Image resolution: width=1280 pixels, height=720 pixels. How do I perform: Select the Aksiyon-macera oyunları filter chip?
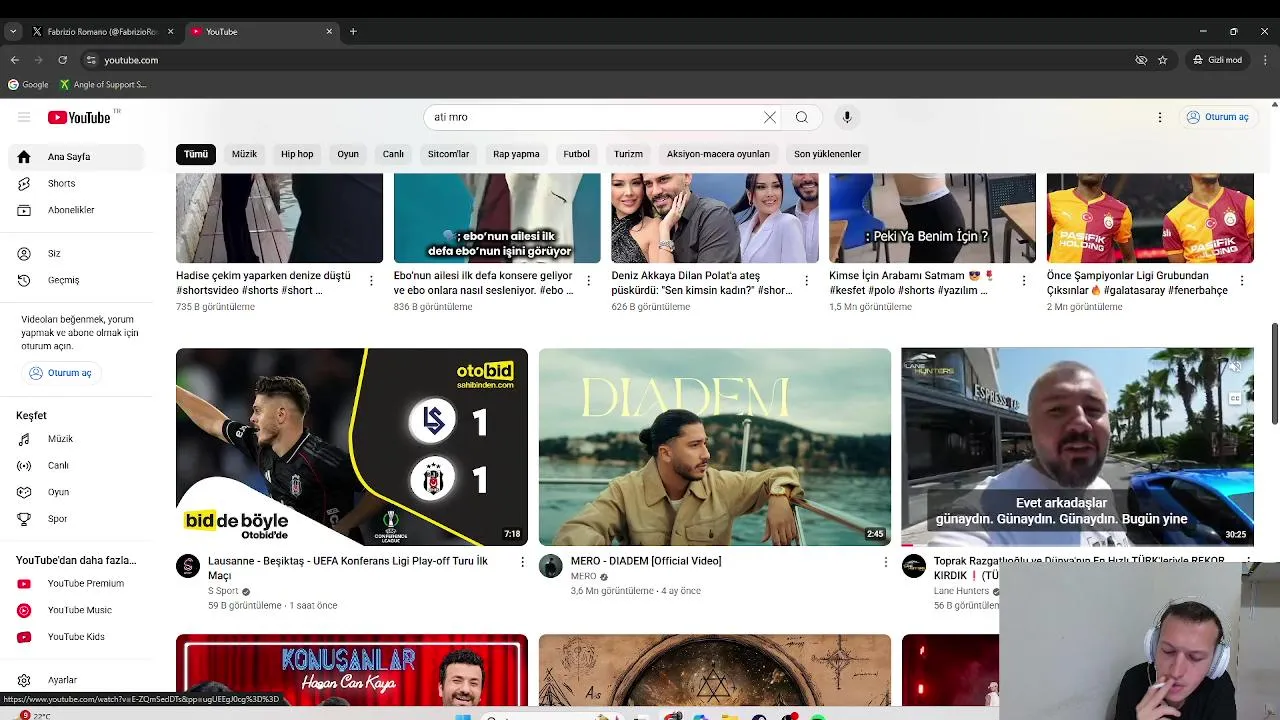coord(718,154)
